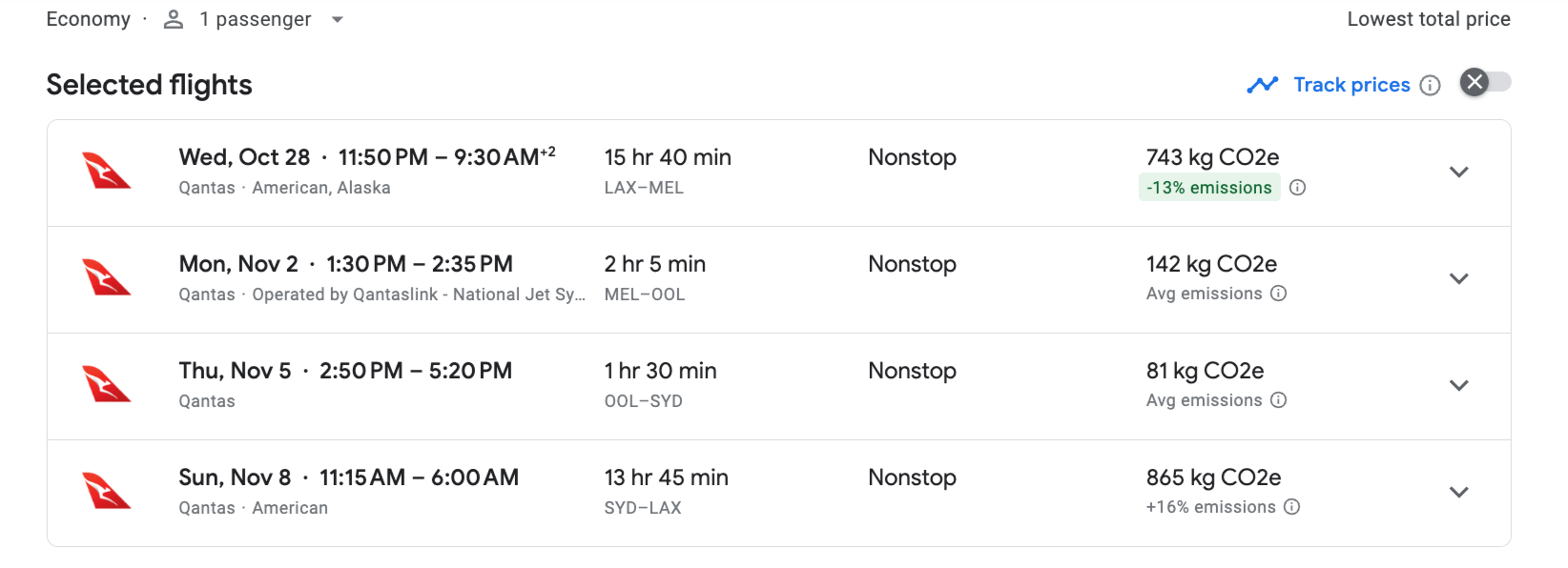Expand the Sun, Nov 8 flight details

click(1458, 493)
